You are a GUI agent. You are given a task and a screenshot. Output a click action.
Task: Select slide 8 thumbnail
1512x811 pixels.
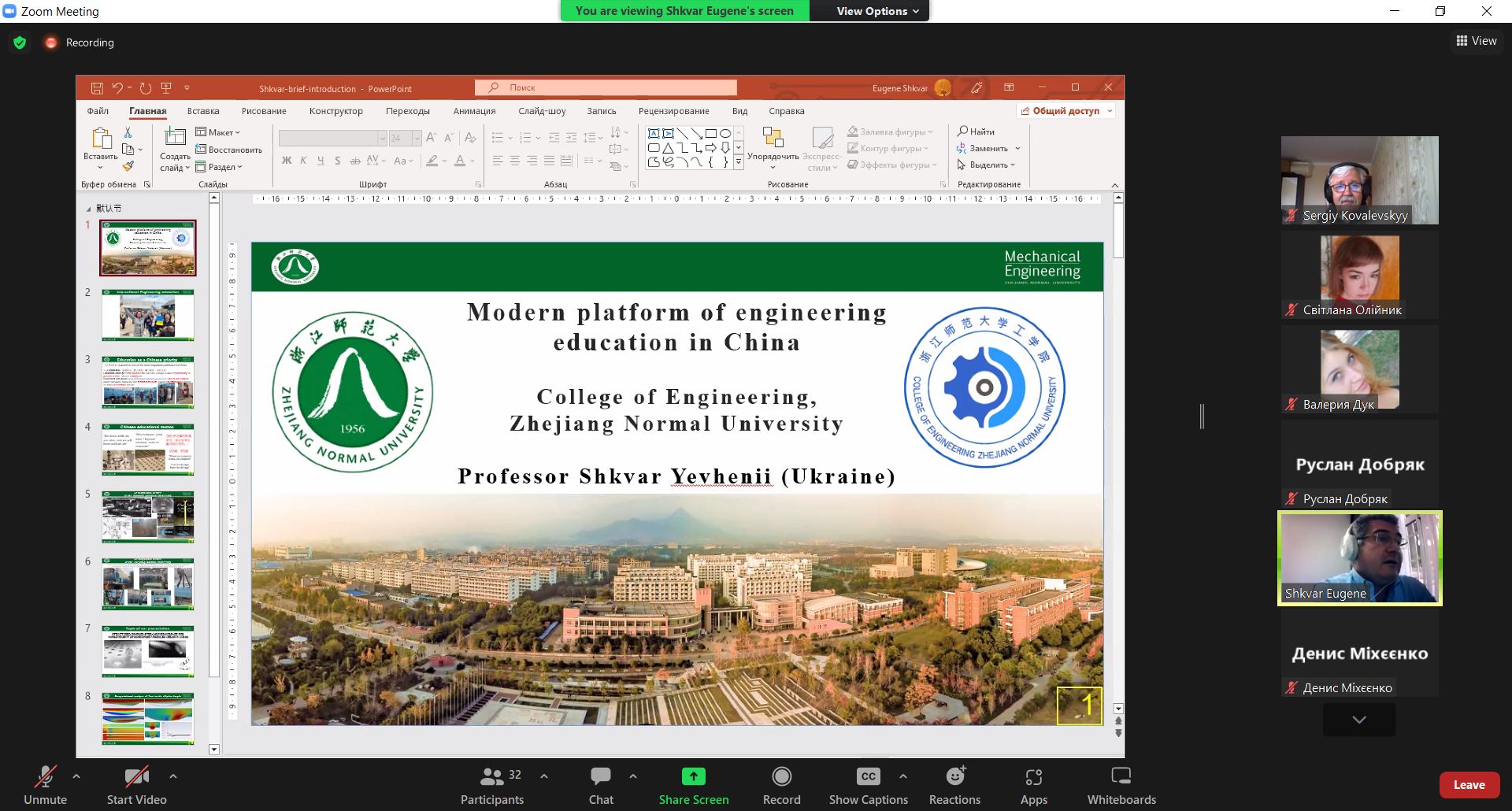click(x=147, y=718)
